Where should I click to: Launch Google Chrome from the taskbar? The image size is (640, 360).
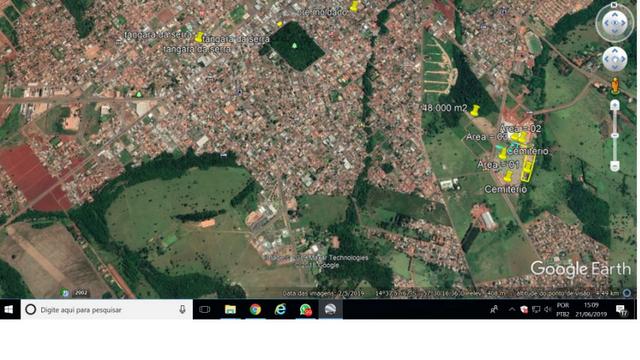coord(256,310)
